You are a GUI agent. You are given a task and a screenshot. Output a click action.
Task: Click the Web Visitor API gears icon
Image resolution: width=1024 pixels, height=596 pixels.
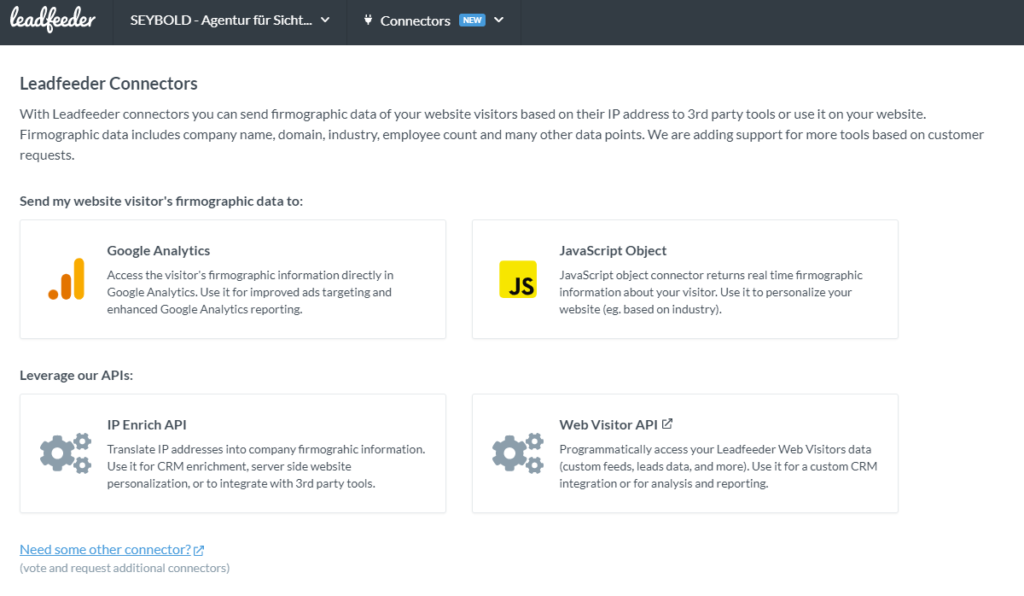coord(518,453)
